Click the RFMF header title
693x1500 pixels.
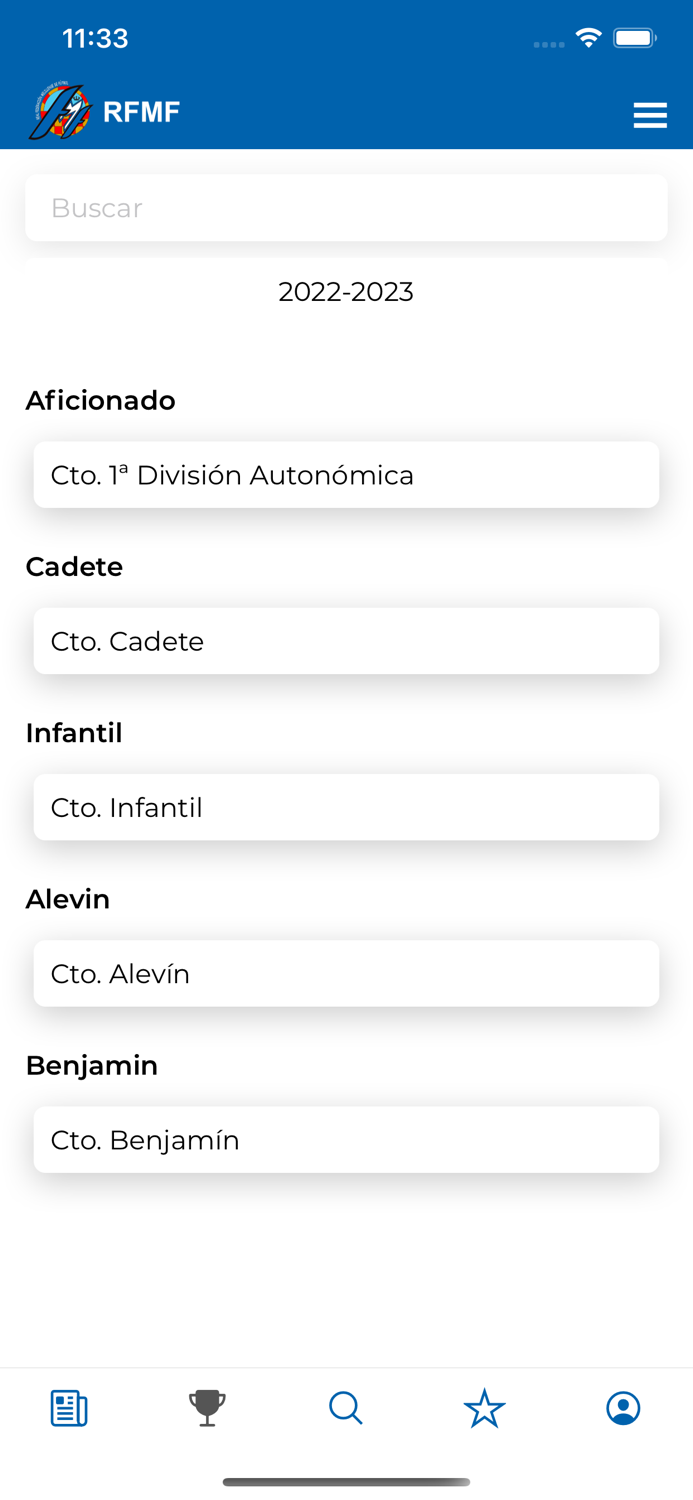coord(141,112)
